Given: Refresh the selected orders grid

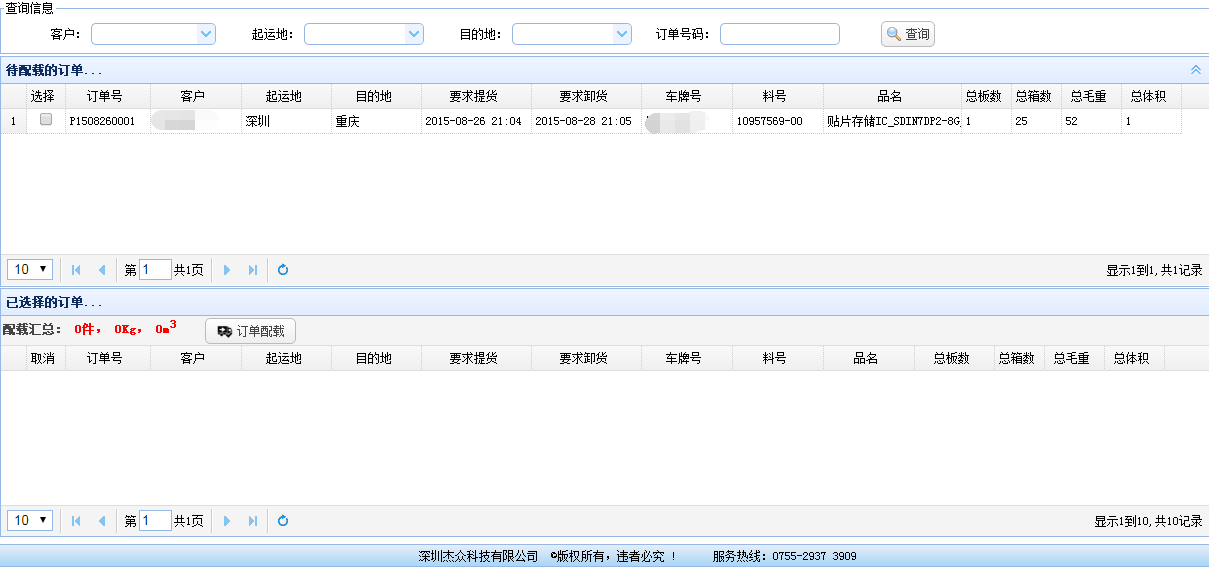Looking at the screenshot, I should pos(283,521).
